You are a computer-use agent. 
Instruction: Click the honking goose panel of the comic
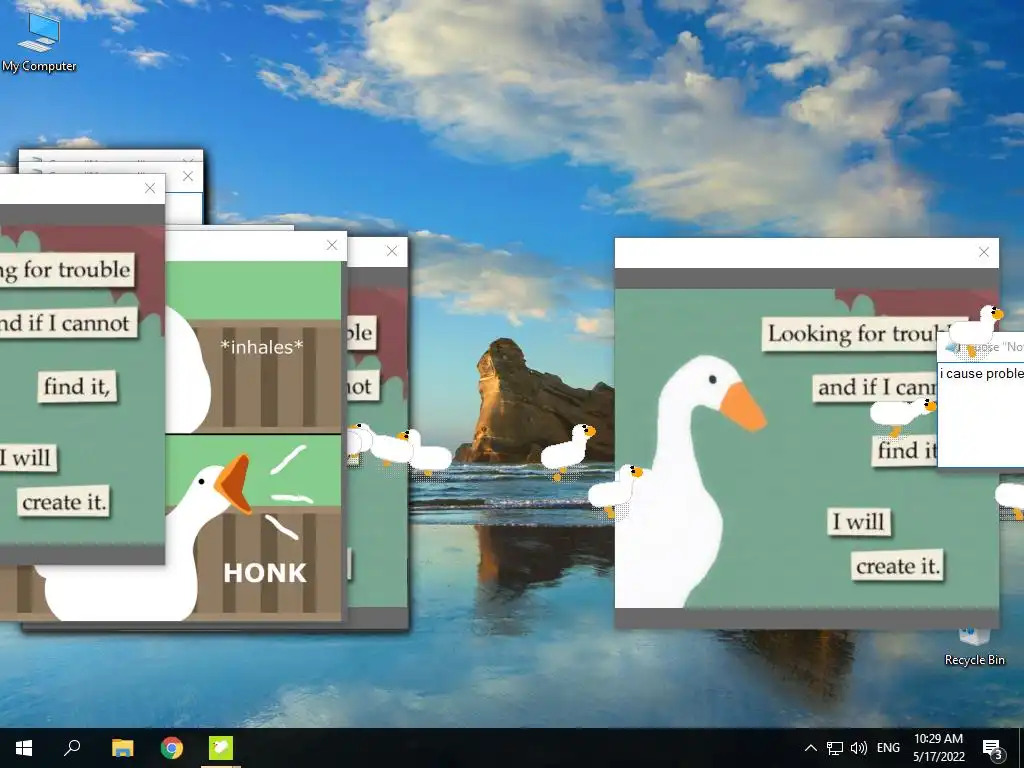click(x=253, y=526)
